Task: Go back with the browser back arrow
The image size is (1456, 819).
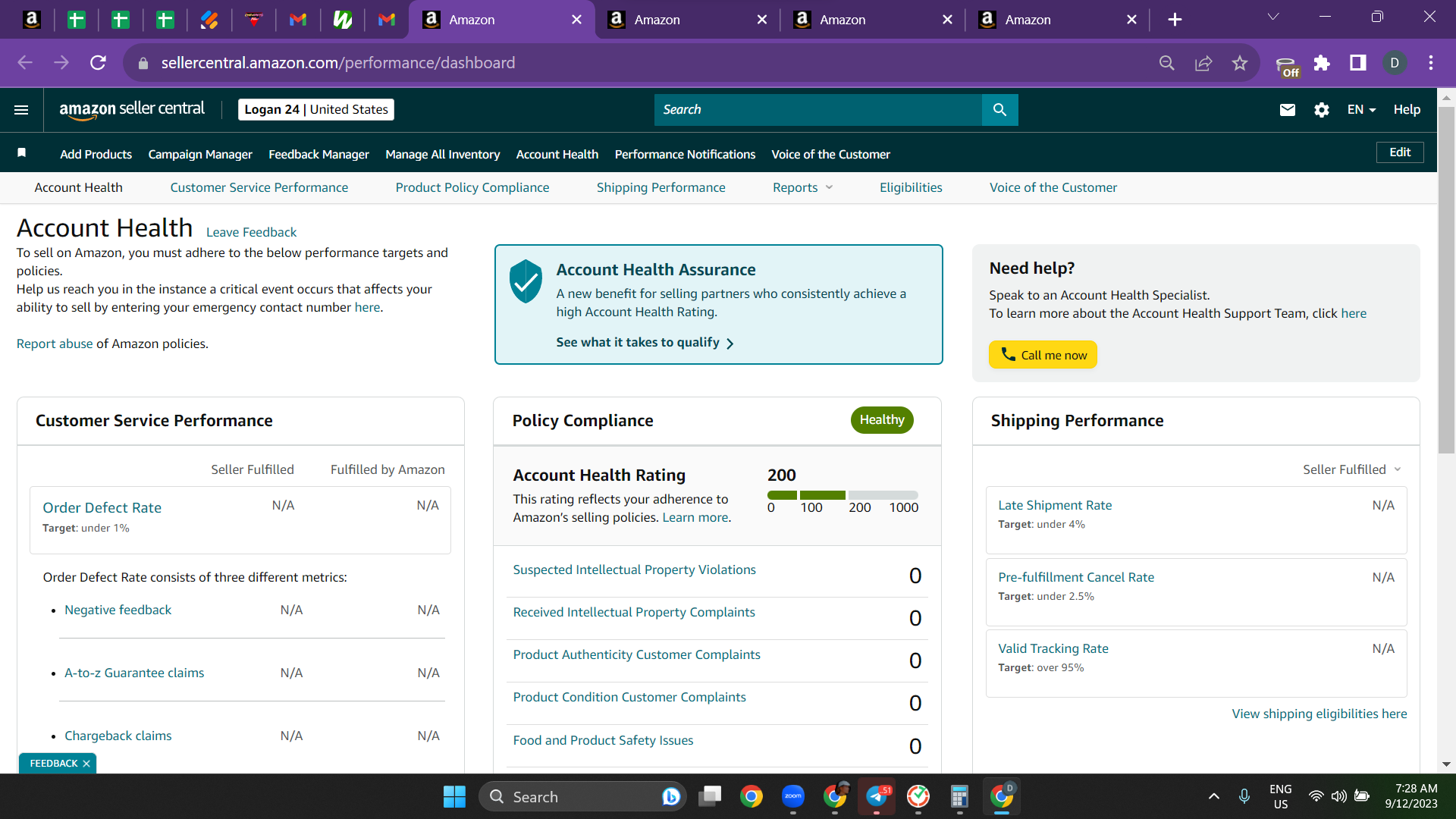Action: (x=25, y=63)
